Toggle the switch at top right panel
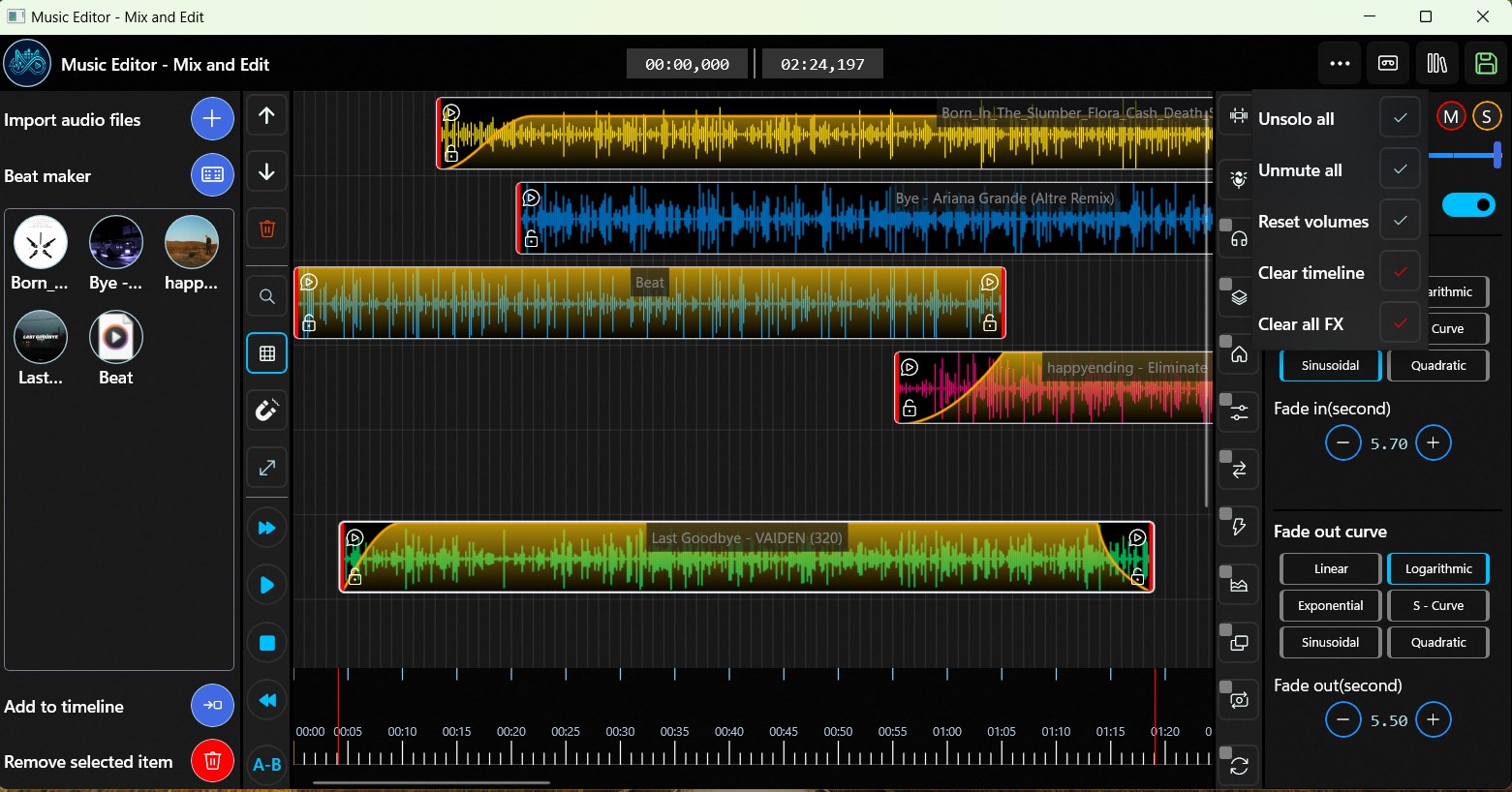Screen dimensions: 1512x792 pyautogui.click(x=1468, y=204)
